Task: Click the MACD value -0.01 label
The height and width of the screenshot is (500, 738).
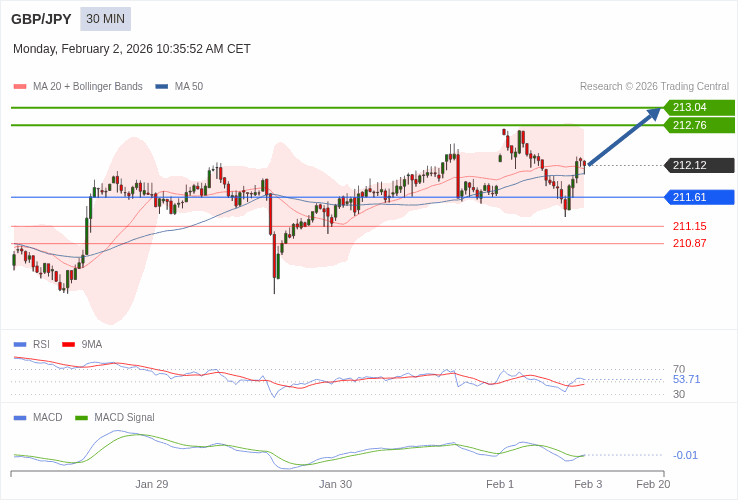Action: 685,455
